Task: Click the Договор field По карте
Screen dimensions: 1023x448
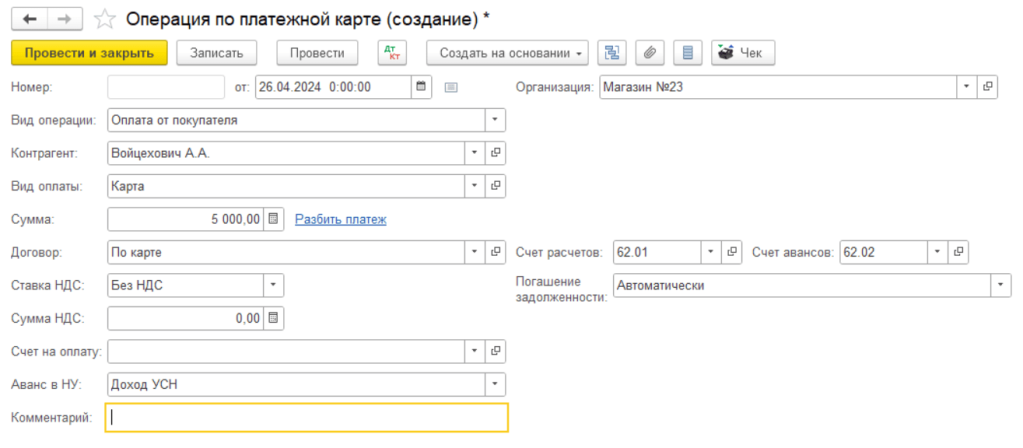Action: pos(286,252)
